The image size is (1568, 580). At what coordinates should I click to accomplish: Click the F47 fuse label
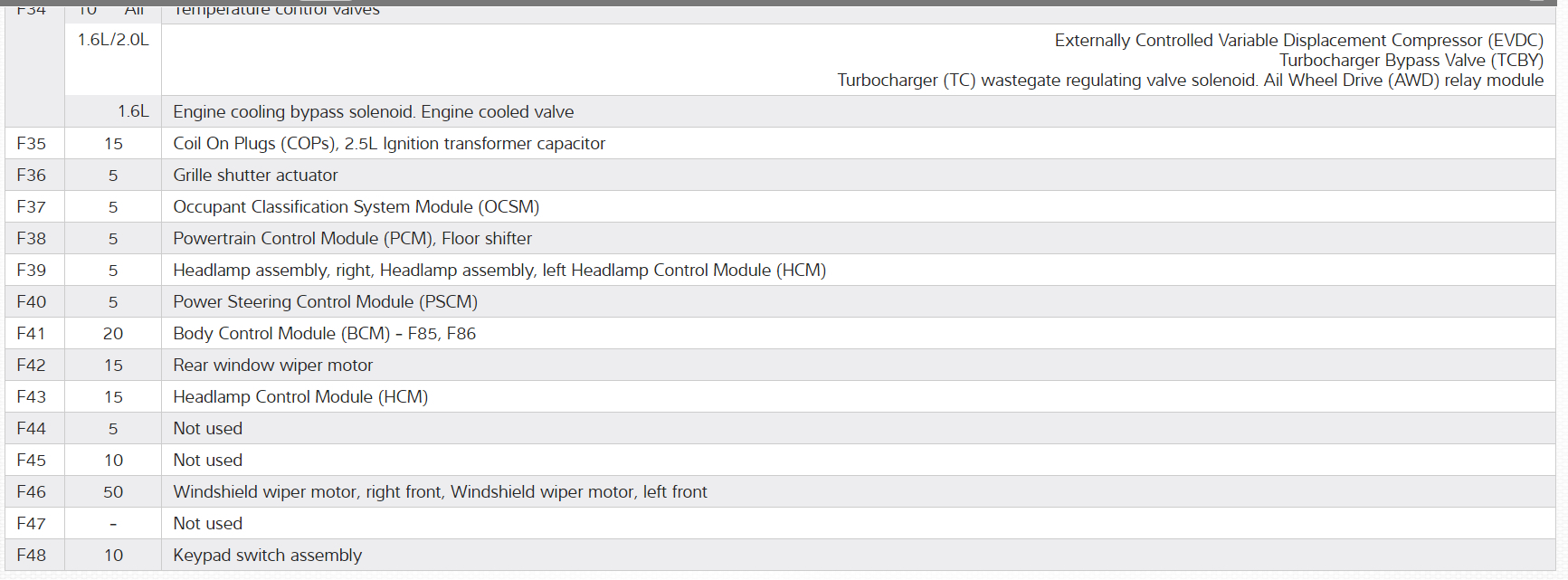32,524
